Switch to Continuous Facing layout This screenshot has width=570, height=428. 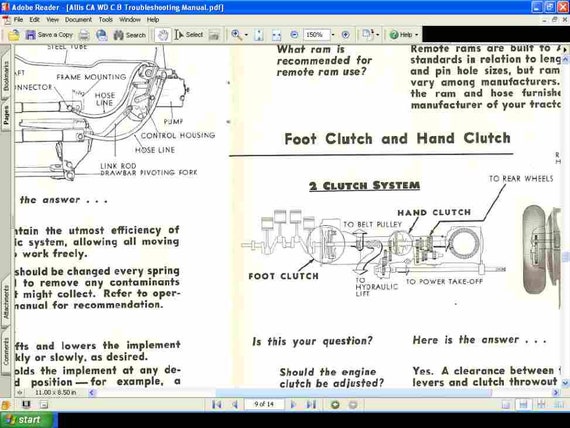click(541, 404)
